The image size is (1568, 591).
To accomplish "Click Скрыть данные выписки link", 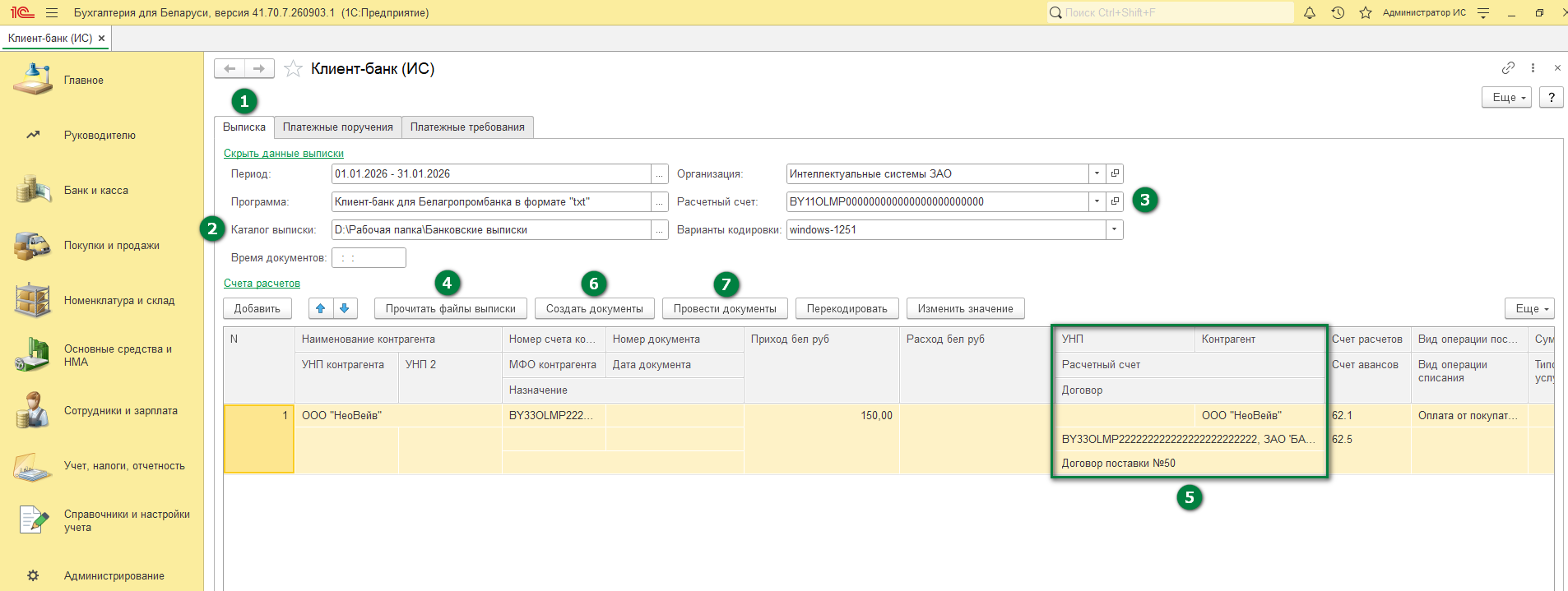I will [x=284, y=153].
